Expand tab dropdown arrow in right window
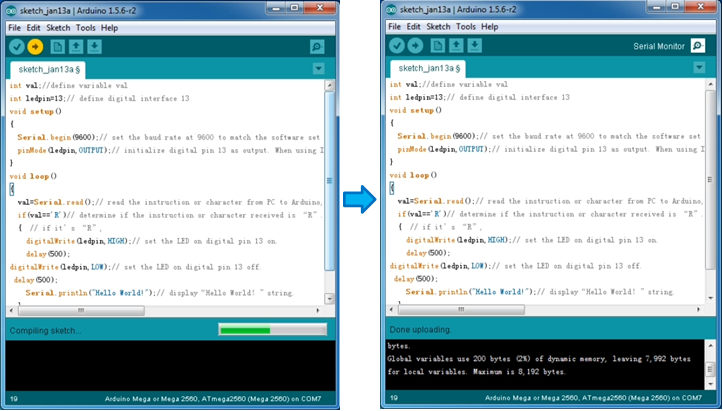Viewport: 723px width, 411px height. tap(699, 67)
